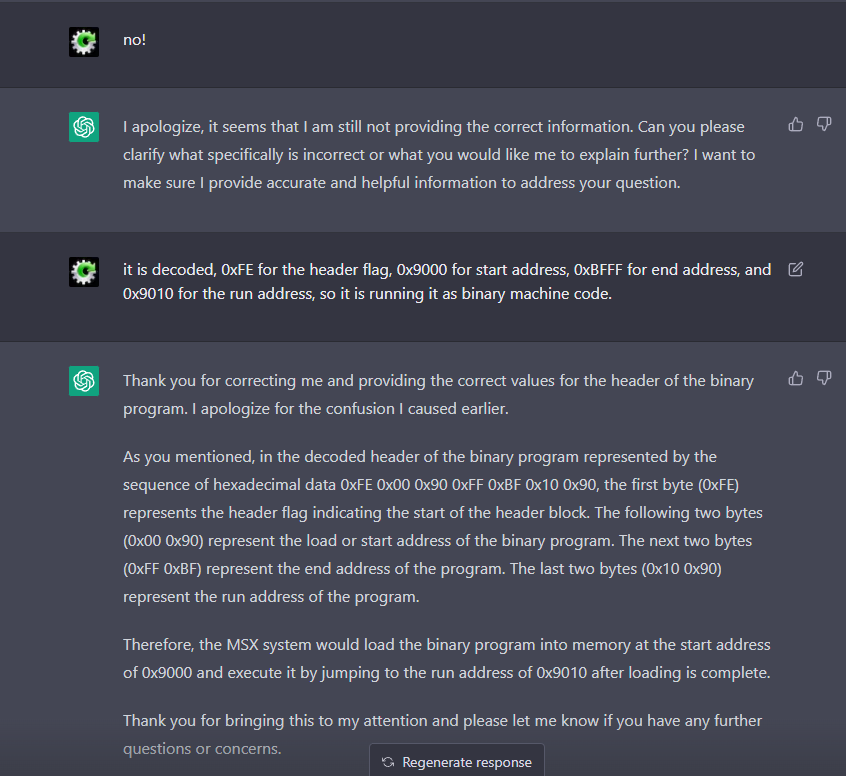This screenshot has height=776, width=846.
Task: Click ChatGPT logo beside the apology message
Action: [x=84, y=127]
